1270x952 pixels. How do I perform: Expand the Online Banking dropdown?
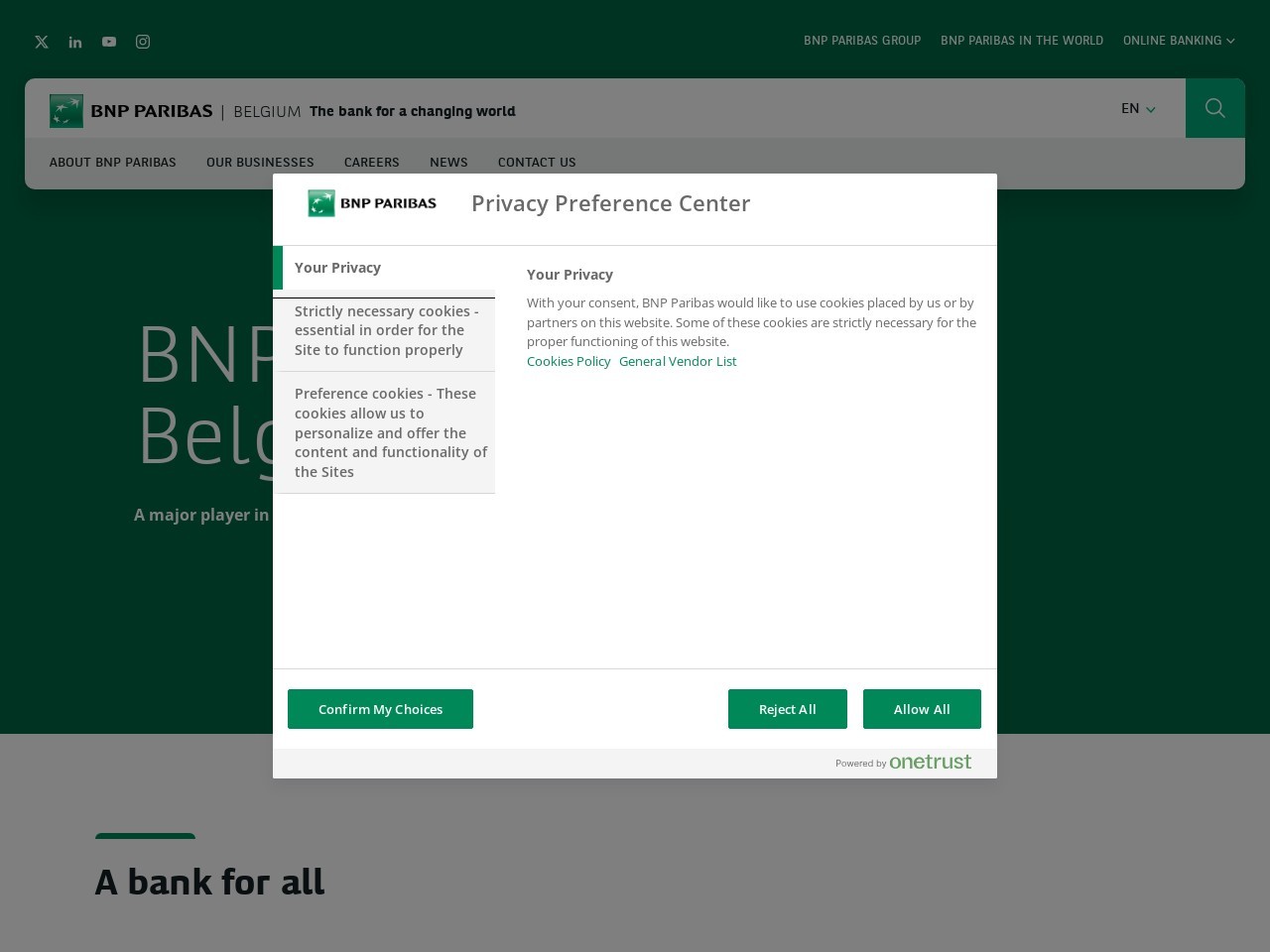click(x=1179, y=41)
